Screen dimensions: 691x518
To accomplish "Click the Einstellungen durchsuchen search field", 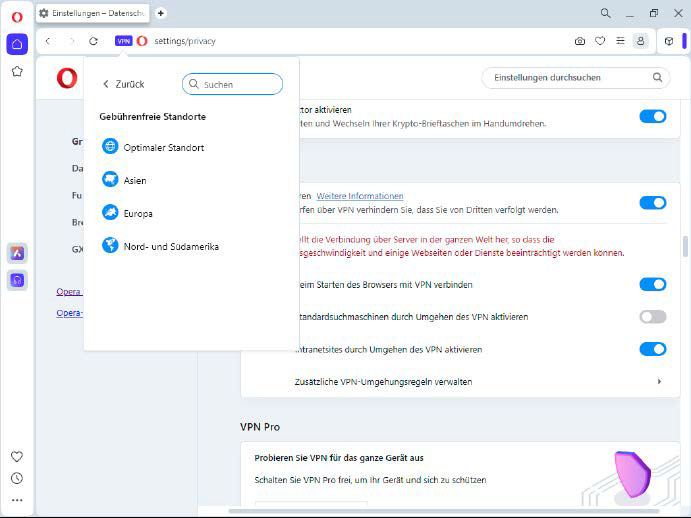I will coord(576,78).
